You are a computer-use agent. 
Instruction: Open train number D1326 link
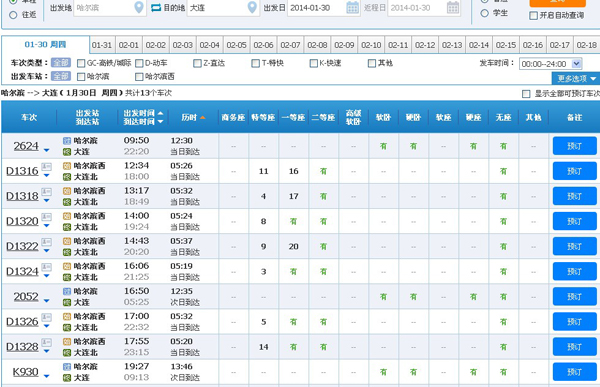coord(22,322)
